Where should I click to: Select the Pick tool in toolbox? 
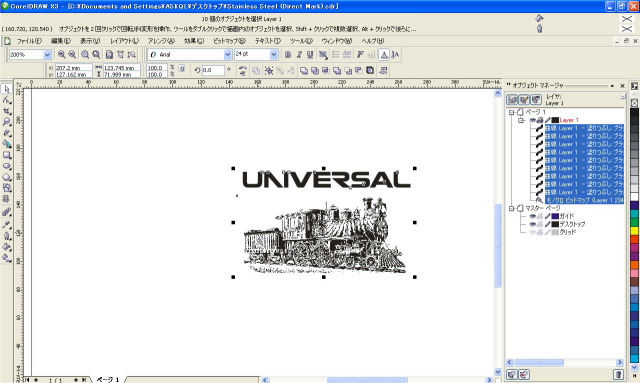pyautogui.click(x=7, y=89)
